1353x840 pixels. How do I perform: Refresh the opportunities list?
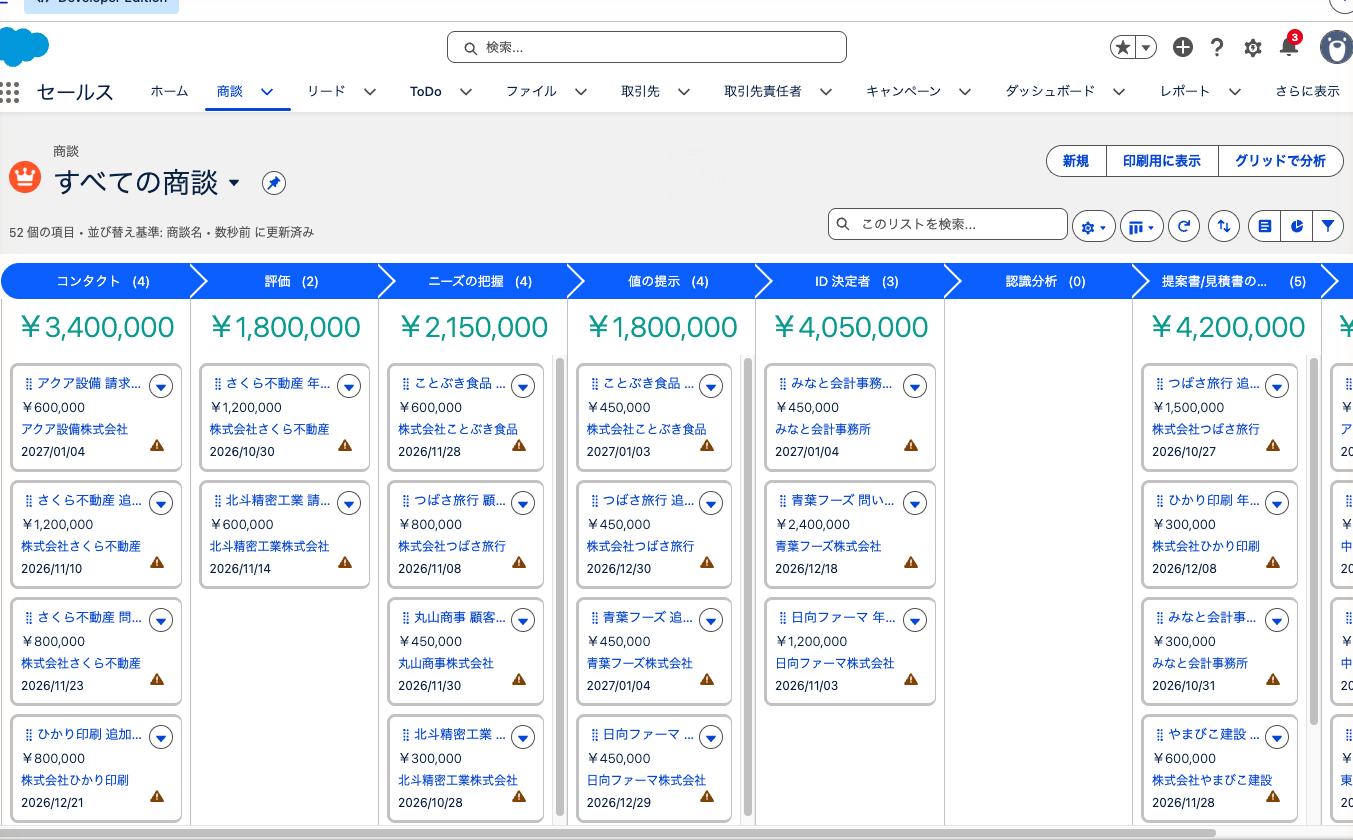coord(1184,227)
